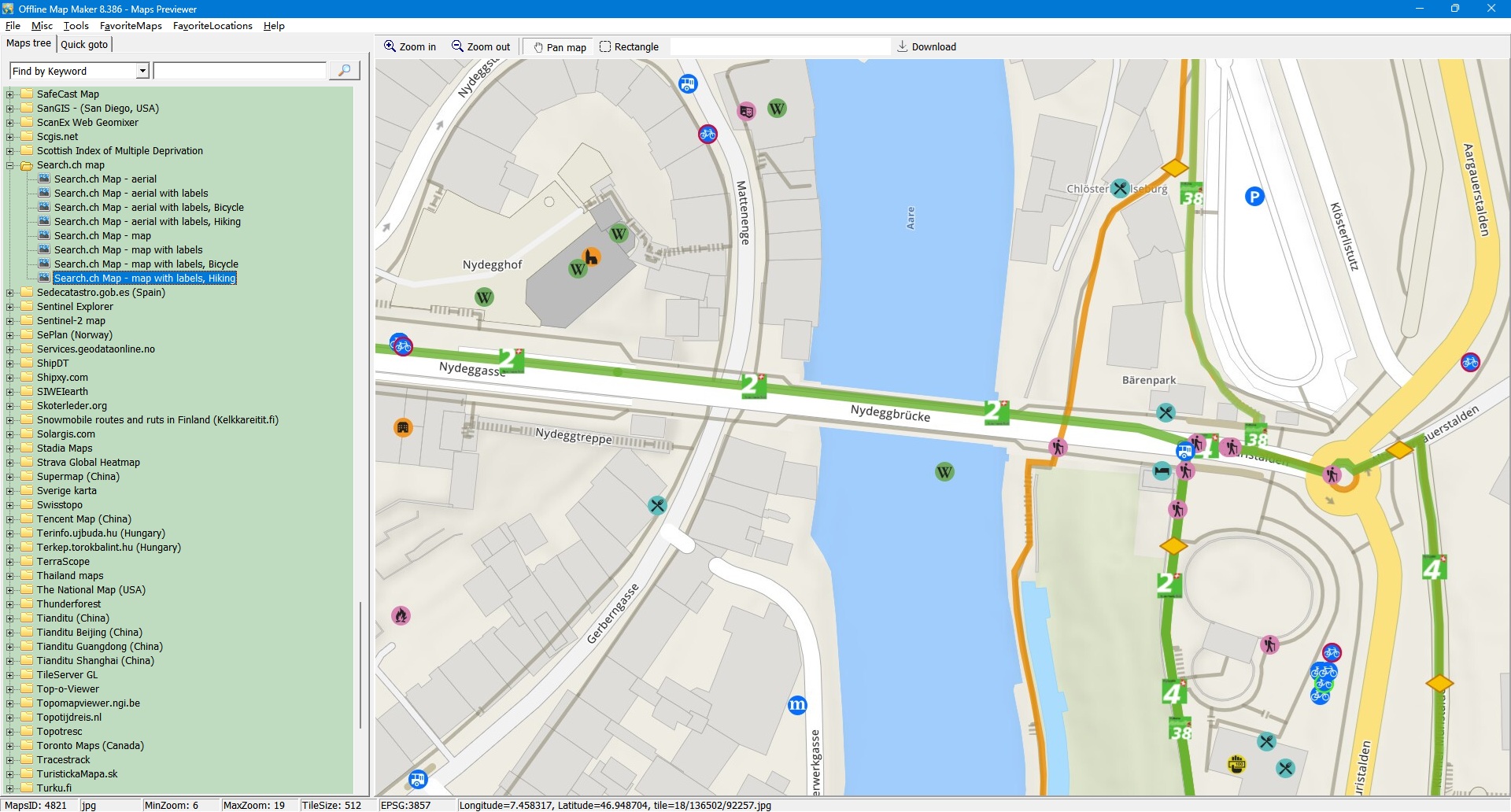Expand the Stadia Maps folder

tap(10, 448)
